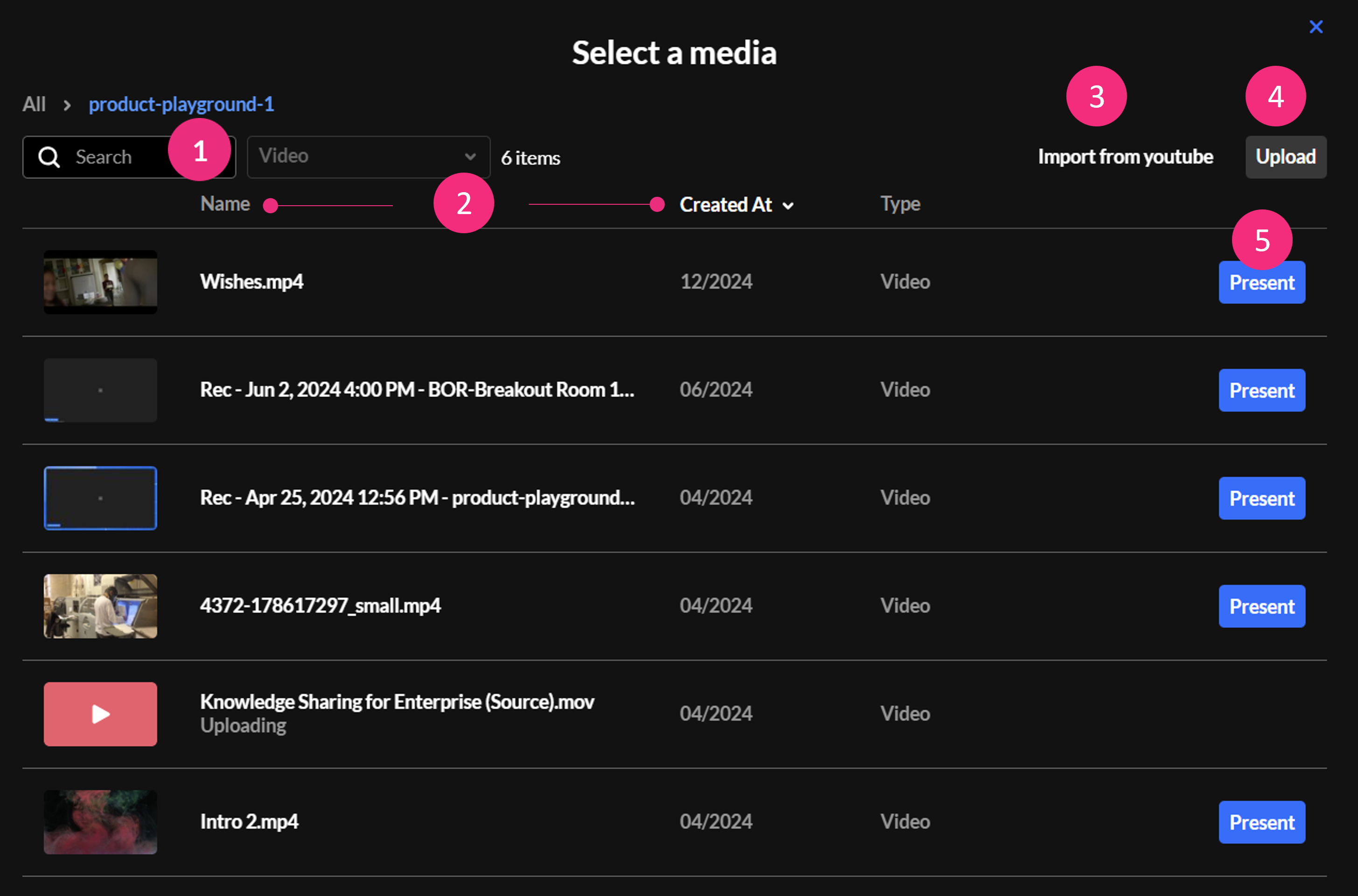Click the Wishes.mp4 thumbnail
The height and width of the screenshot is (896, 1358).
coord(101,282)
